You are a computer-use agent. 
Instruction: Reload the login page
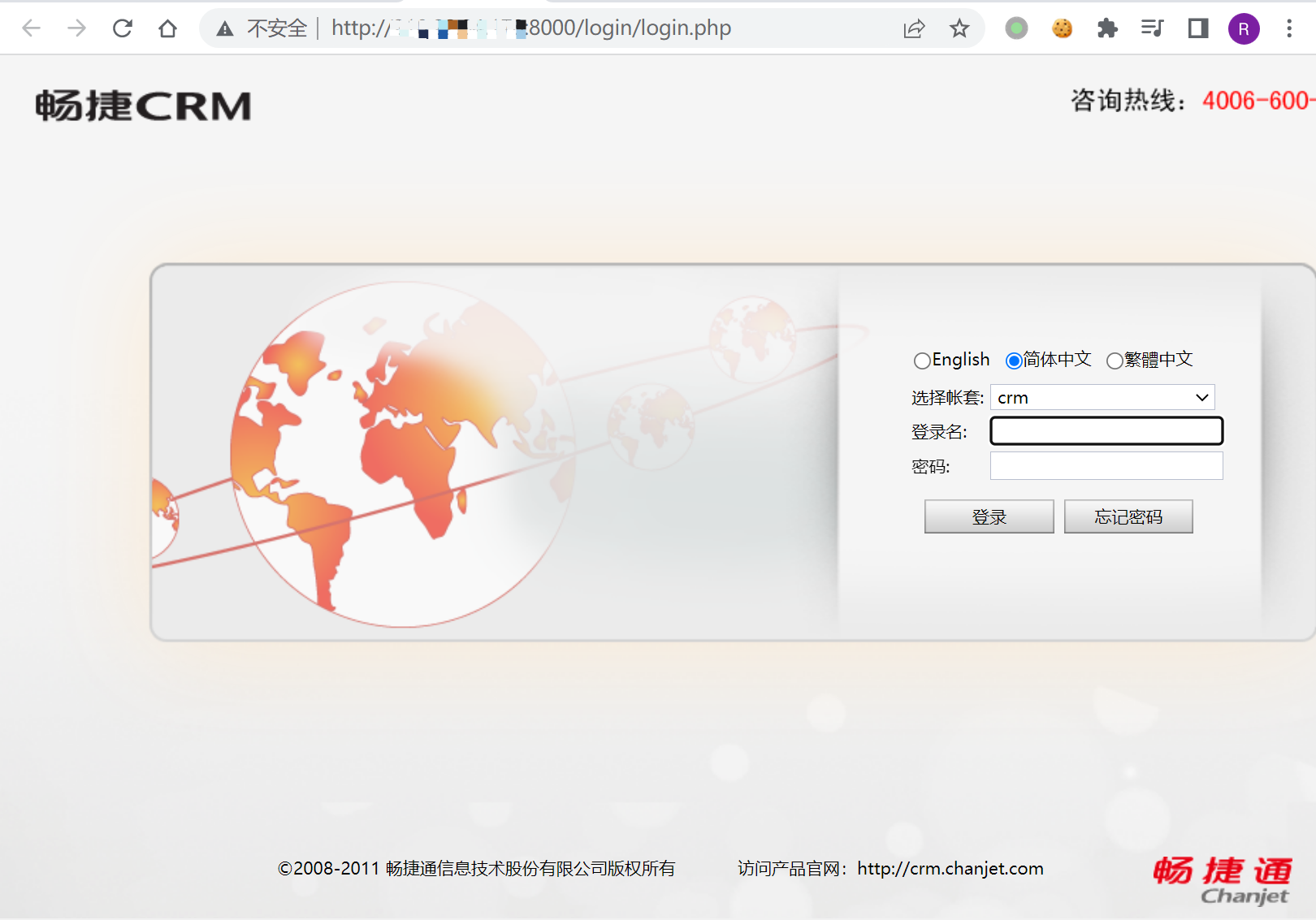(x=123, y=28)
